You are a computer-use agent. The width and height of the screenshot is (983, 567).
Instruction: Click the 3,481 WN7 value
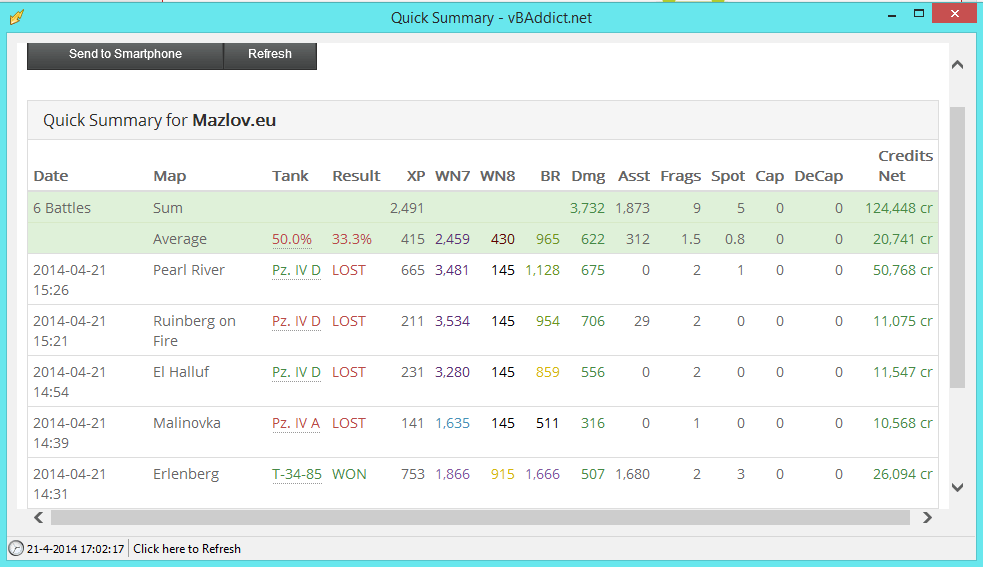click(x=452, y=270)
